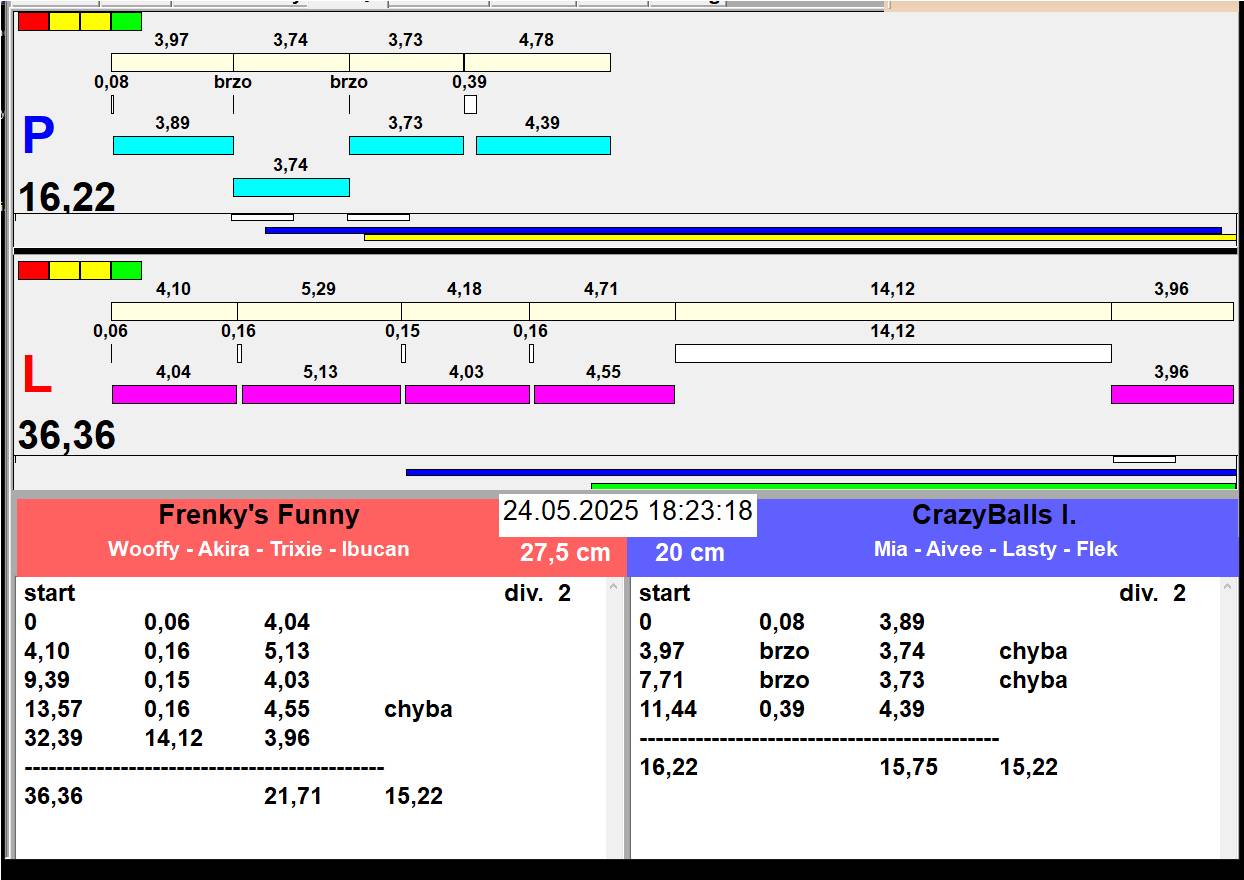Click the Frenky's Funny team header
The image size is (1244, 880).
click(259, 516)
